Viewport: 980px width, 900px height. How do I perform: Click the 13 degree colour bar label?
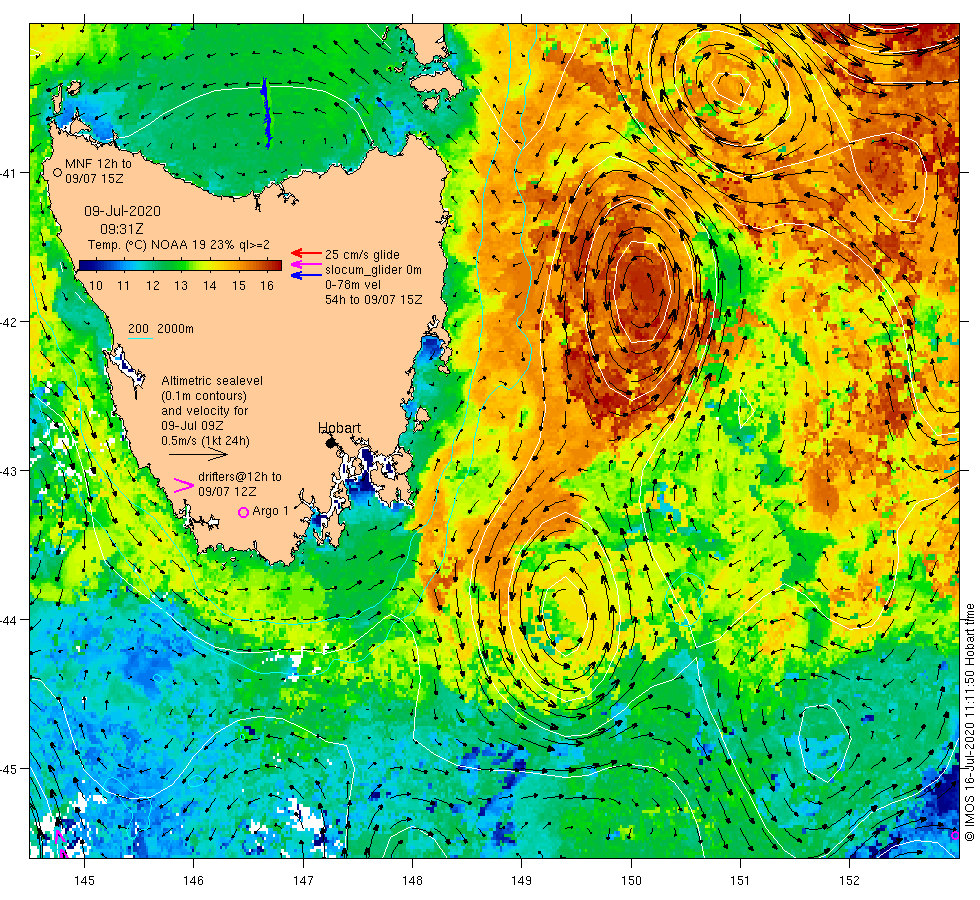click(181, 286)
